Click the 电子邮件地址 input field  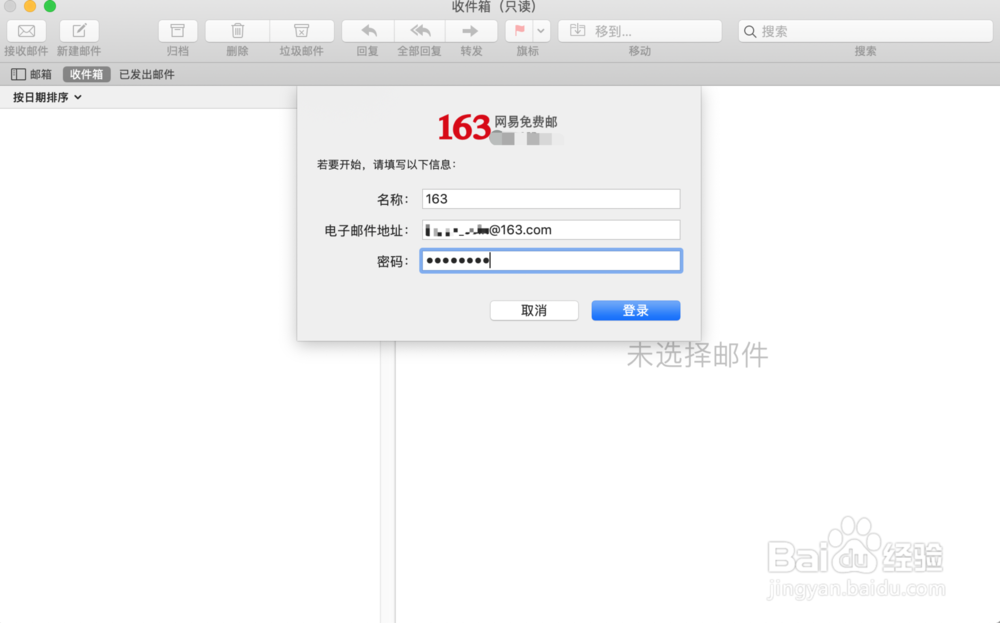point(551,230)
